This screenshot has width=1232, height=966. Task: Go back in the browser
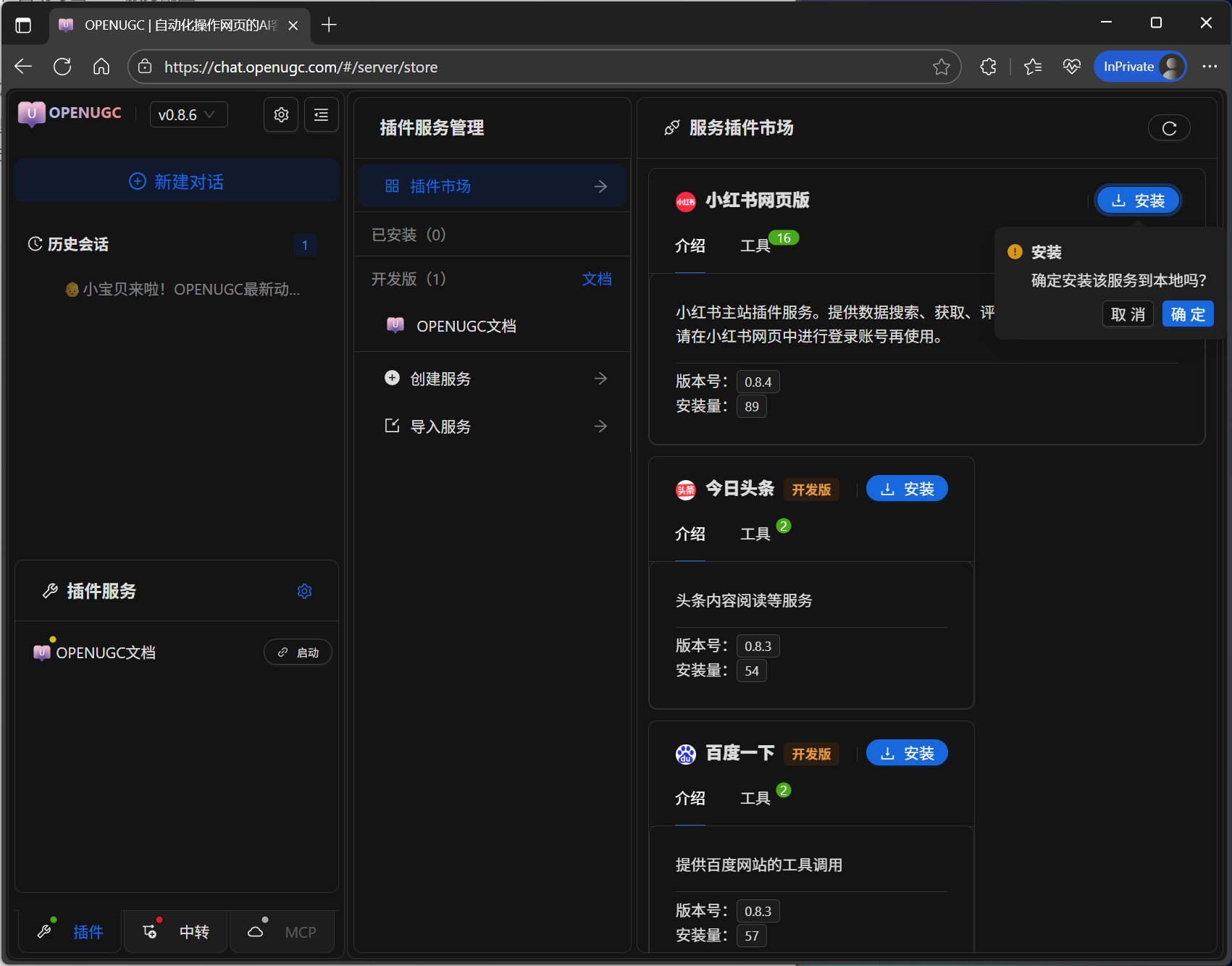tap(23, 67)
